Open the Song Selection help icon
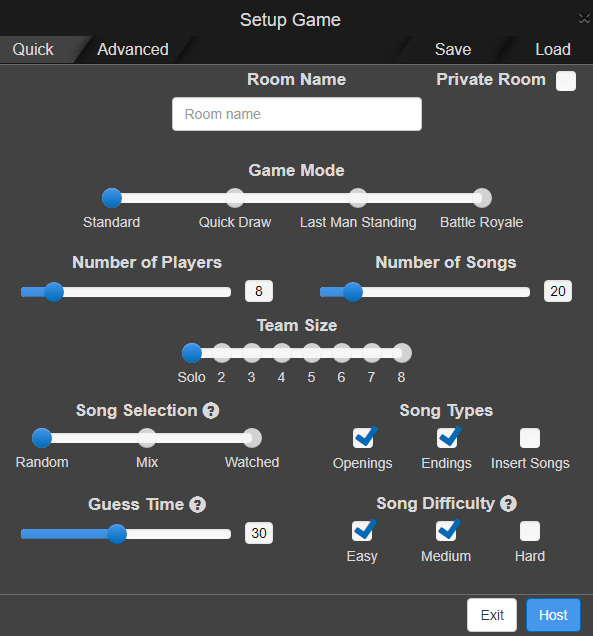Screen dimensions: 593x636 pyautogui.click(x=211, y=410)
